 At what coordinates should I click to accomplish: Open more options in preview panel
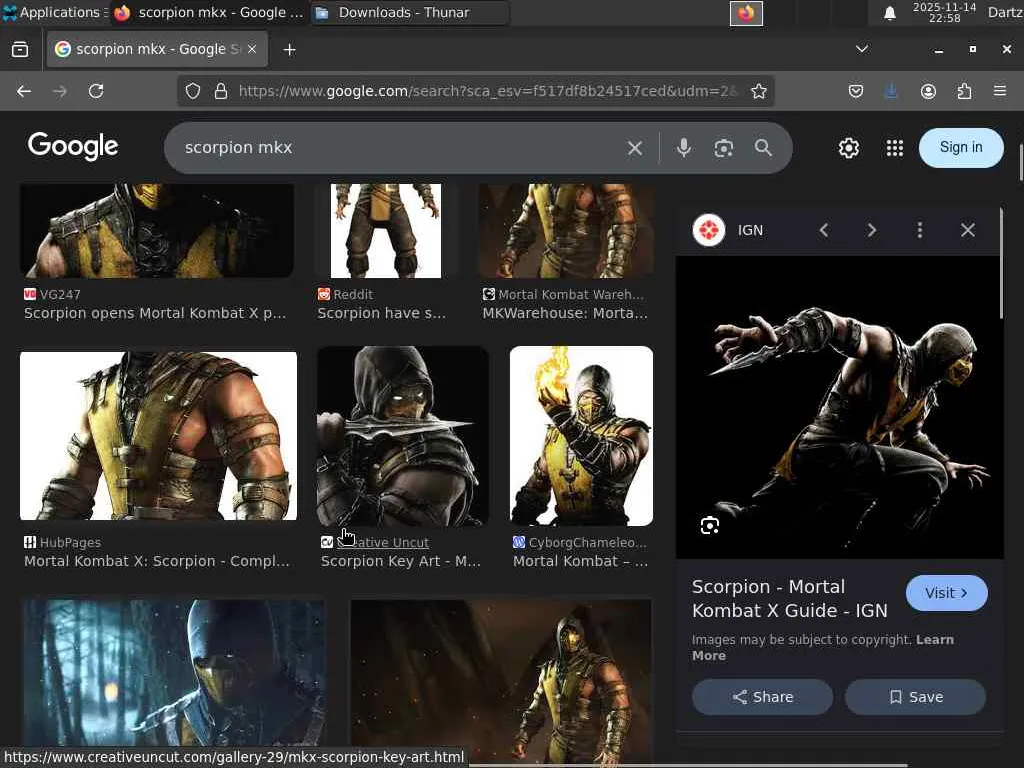click(920, 230)
